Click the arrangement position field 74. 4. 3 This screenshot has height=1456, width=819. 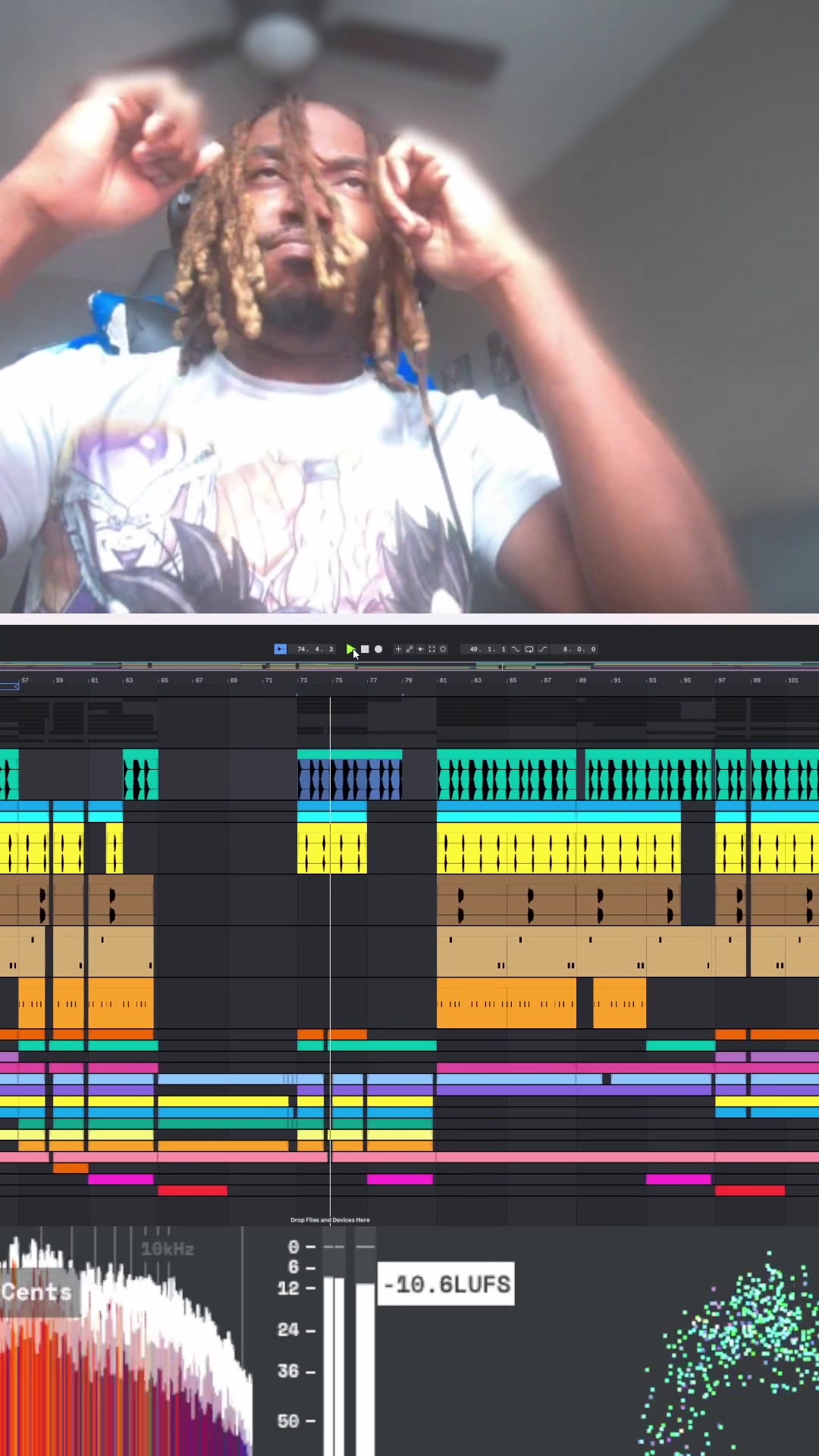click(315, 649)
